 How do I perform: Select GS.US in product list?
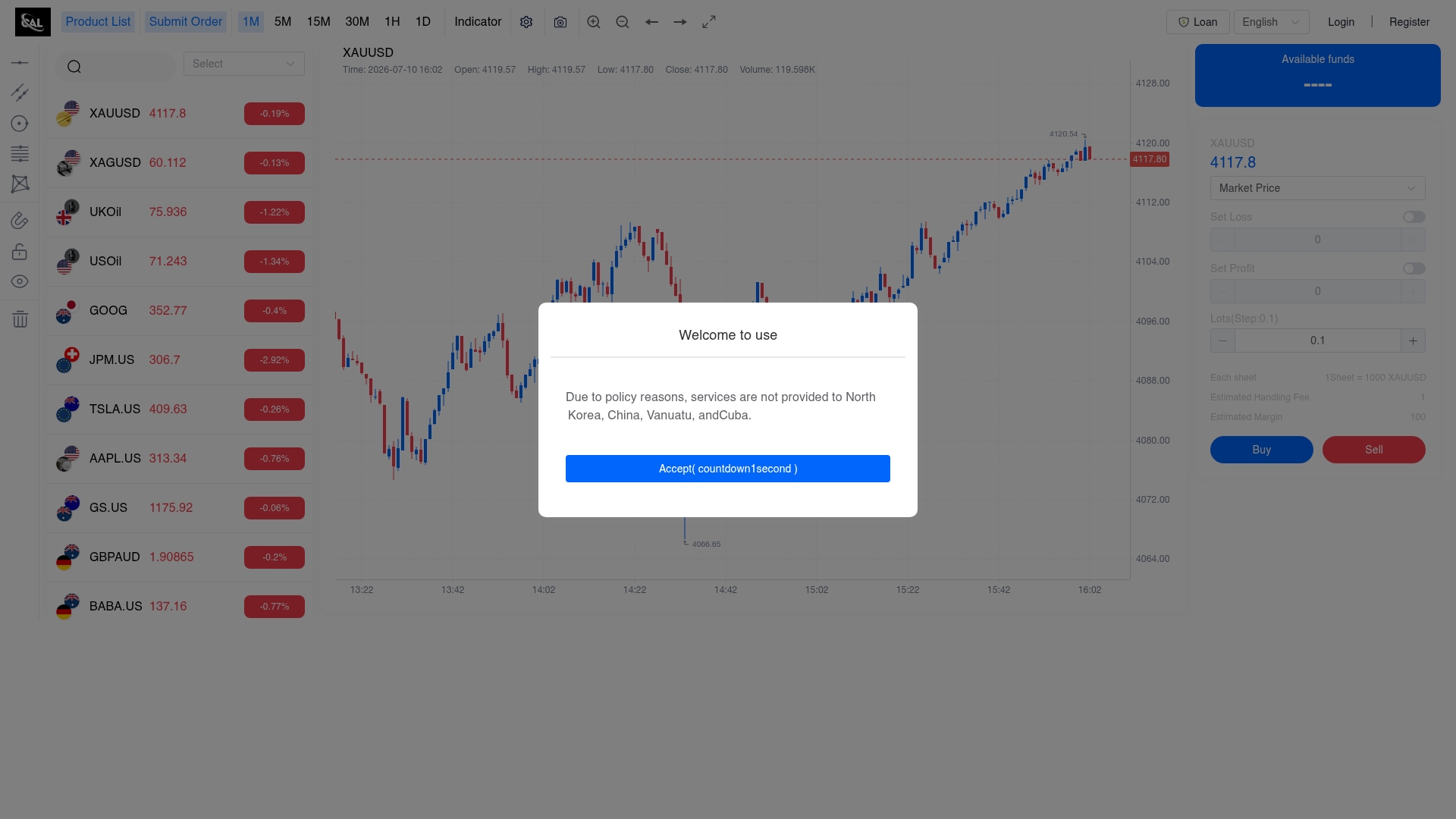(180, 508)
